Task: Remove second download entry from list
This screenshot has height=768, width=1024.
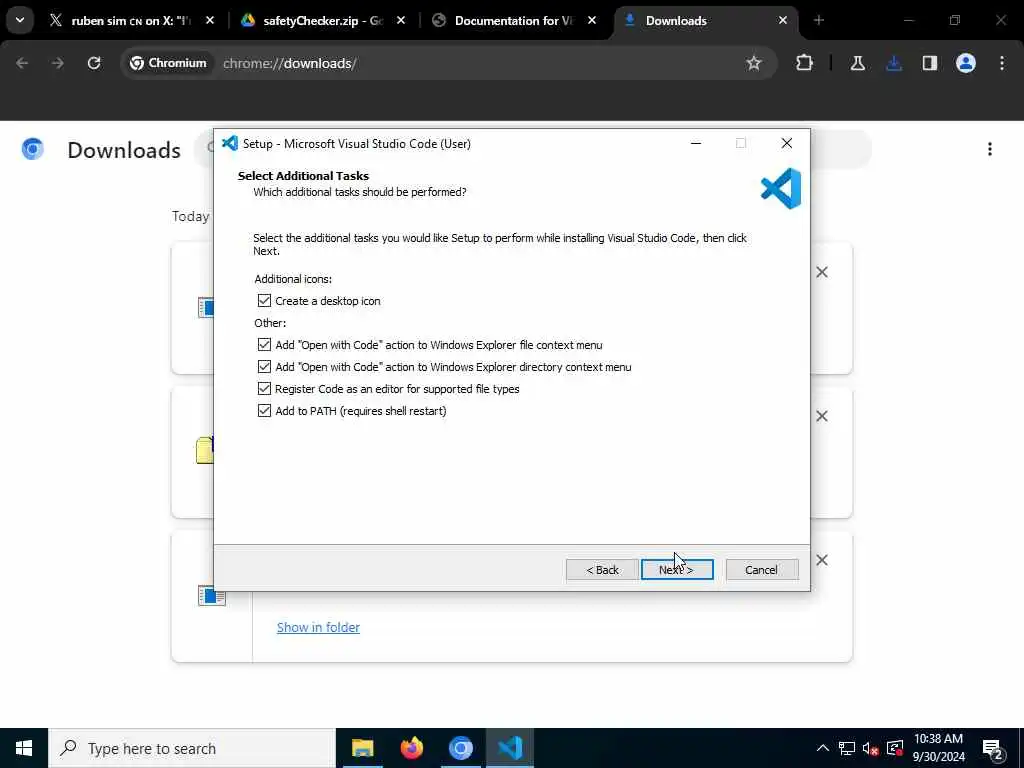Action: pyautogui.click(x=822, y=416)
